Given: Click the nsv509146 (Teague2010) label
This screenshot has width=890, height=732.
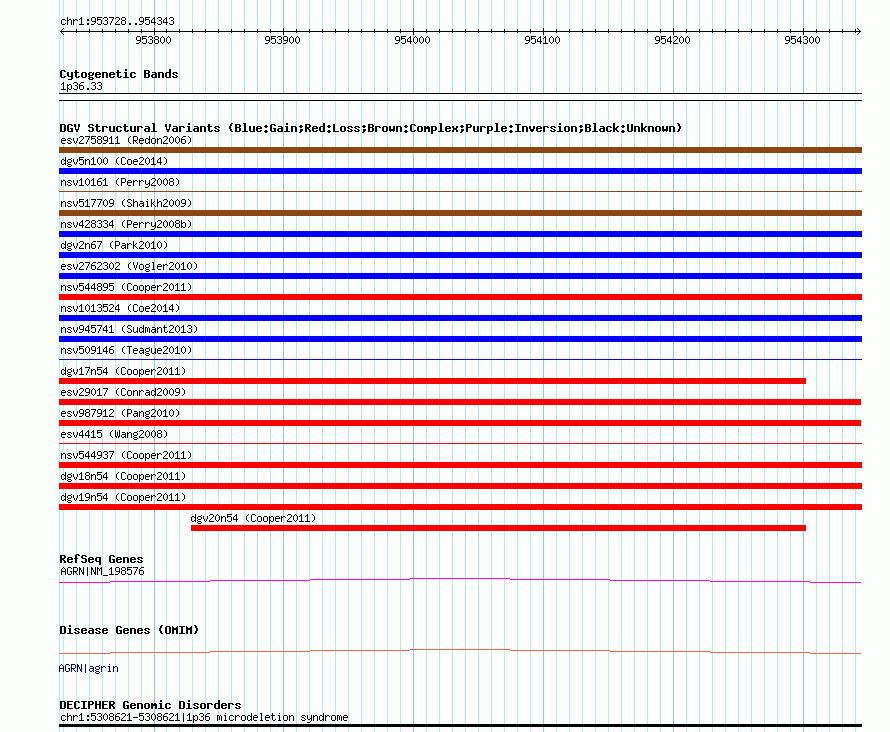Looking at the screenshot, I should click(126, 350).
